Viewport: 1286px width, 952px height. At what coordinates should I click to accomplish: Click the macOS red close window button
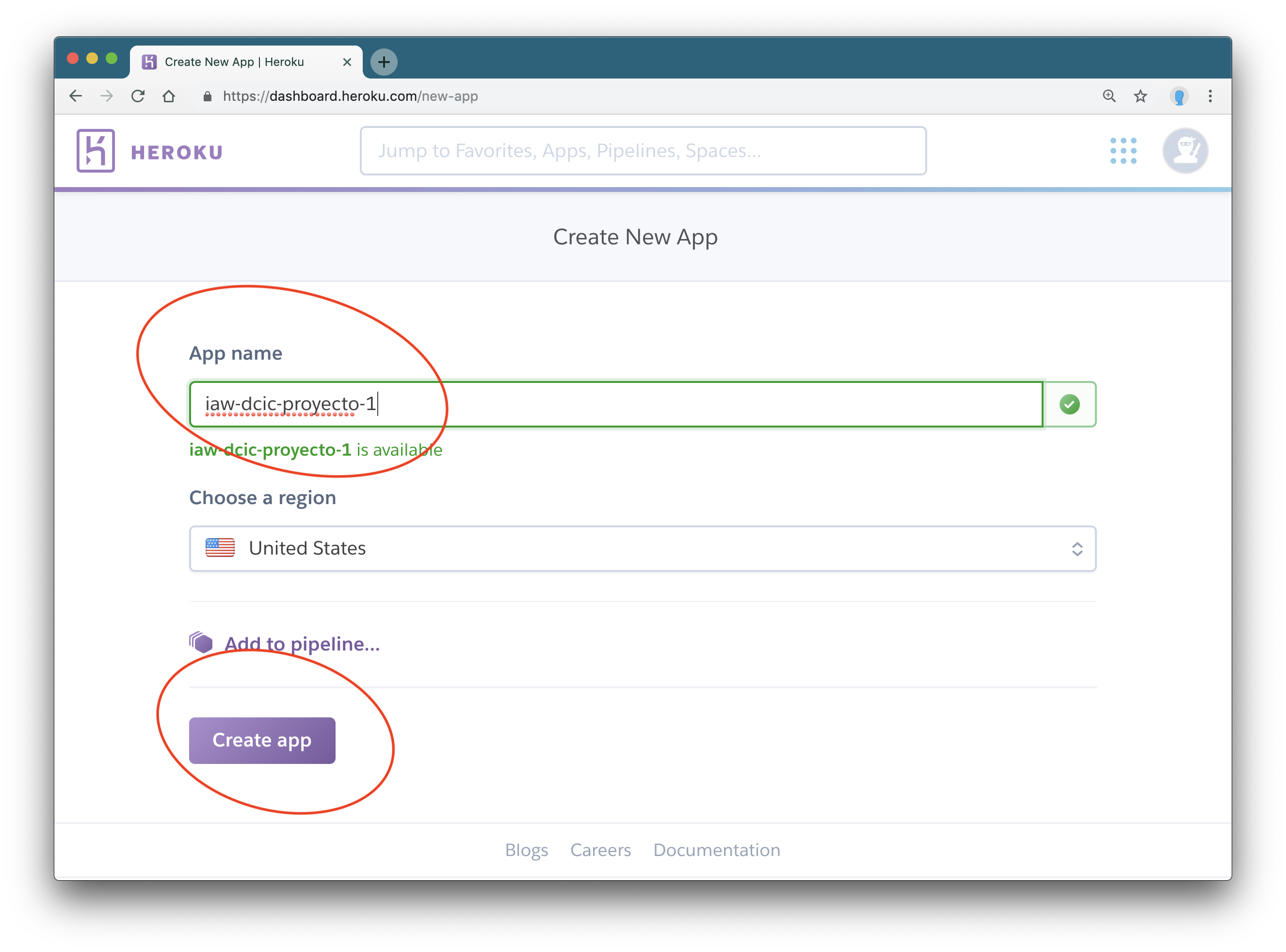pos(73,58)
